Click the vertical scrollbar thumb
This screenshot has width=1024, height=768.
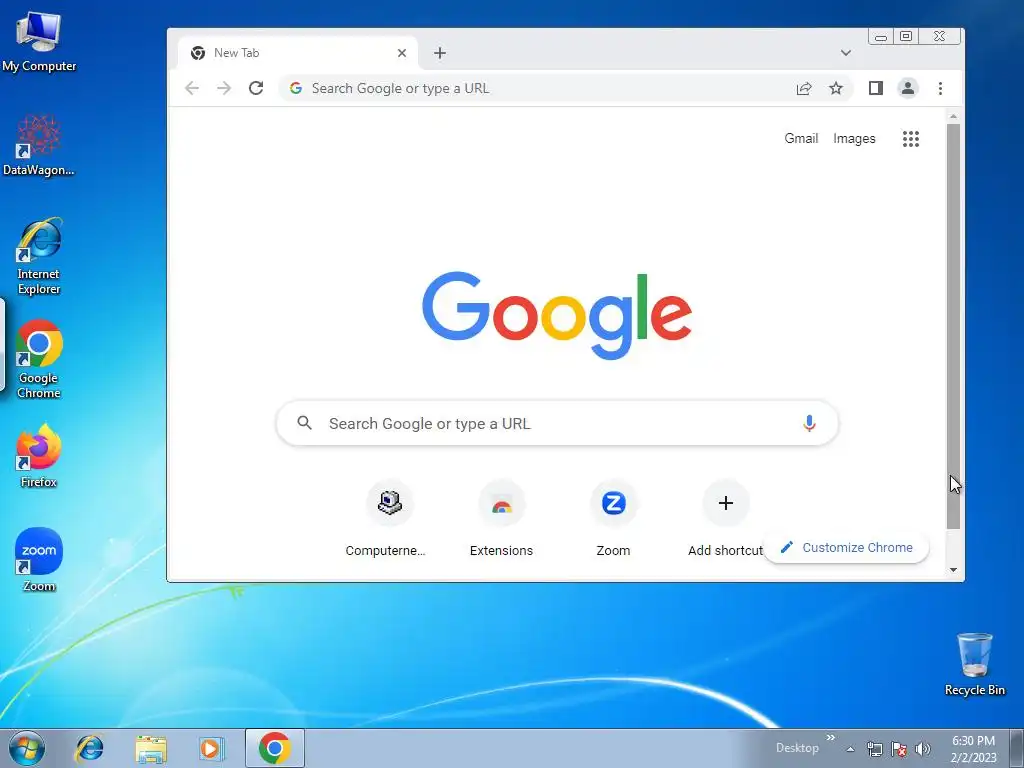tap(953, 326)
